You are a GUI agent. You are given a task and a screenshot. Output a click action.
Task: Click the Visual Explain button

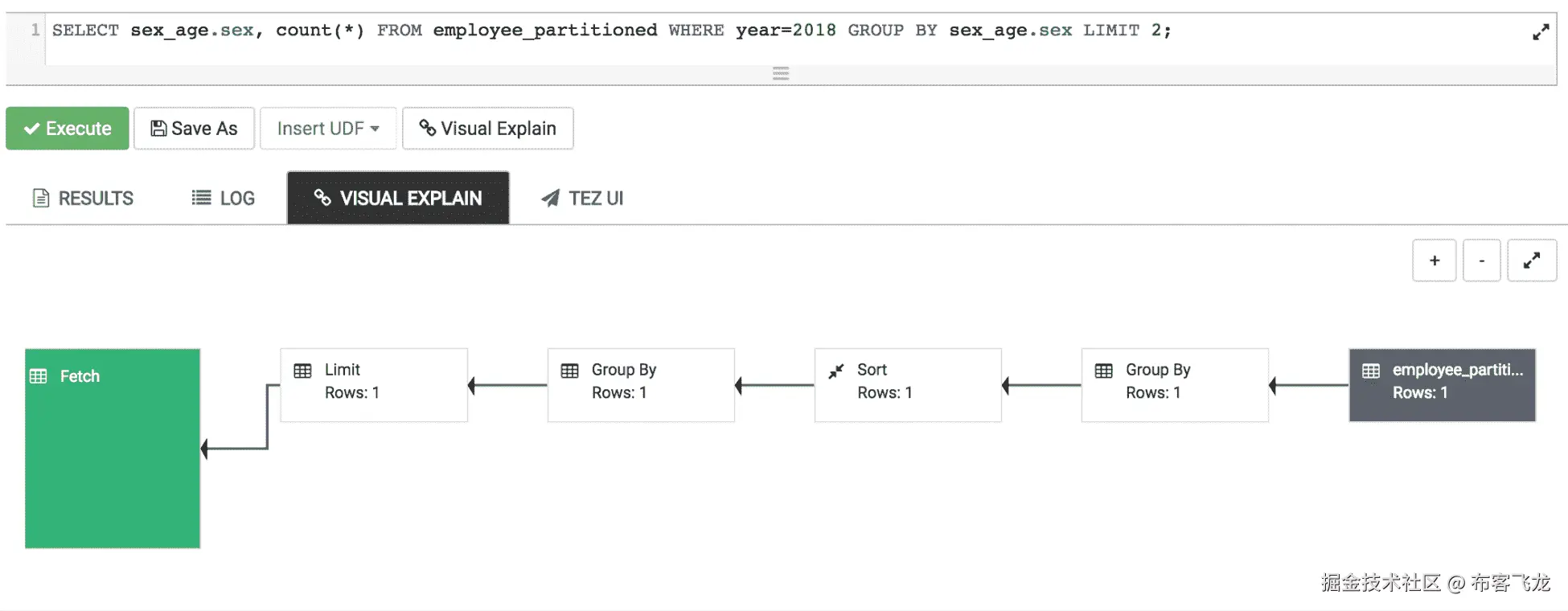click(x=487, y=129)
